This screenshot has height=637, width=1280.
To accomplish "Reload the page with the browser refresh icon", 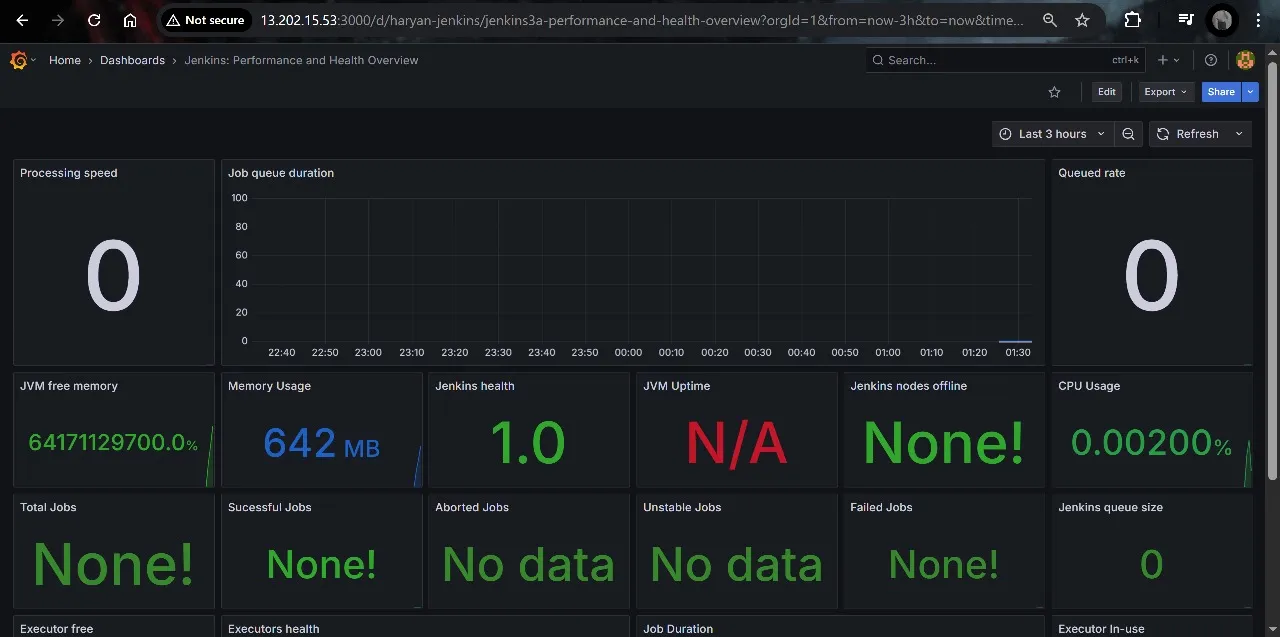I will tap(94, 20).
